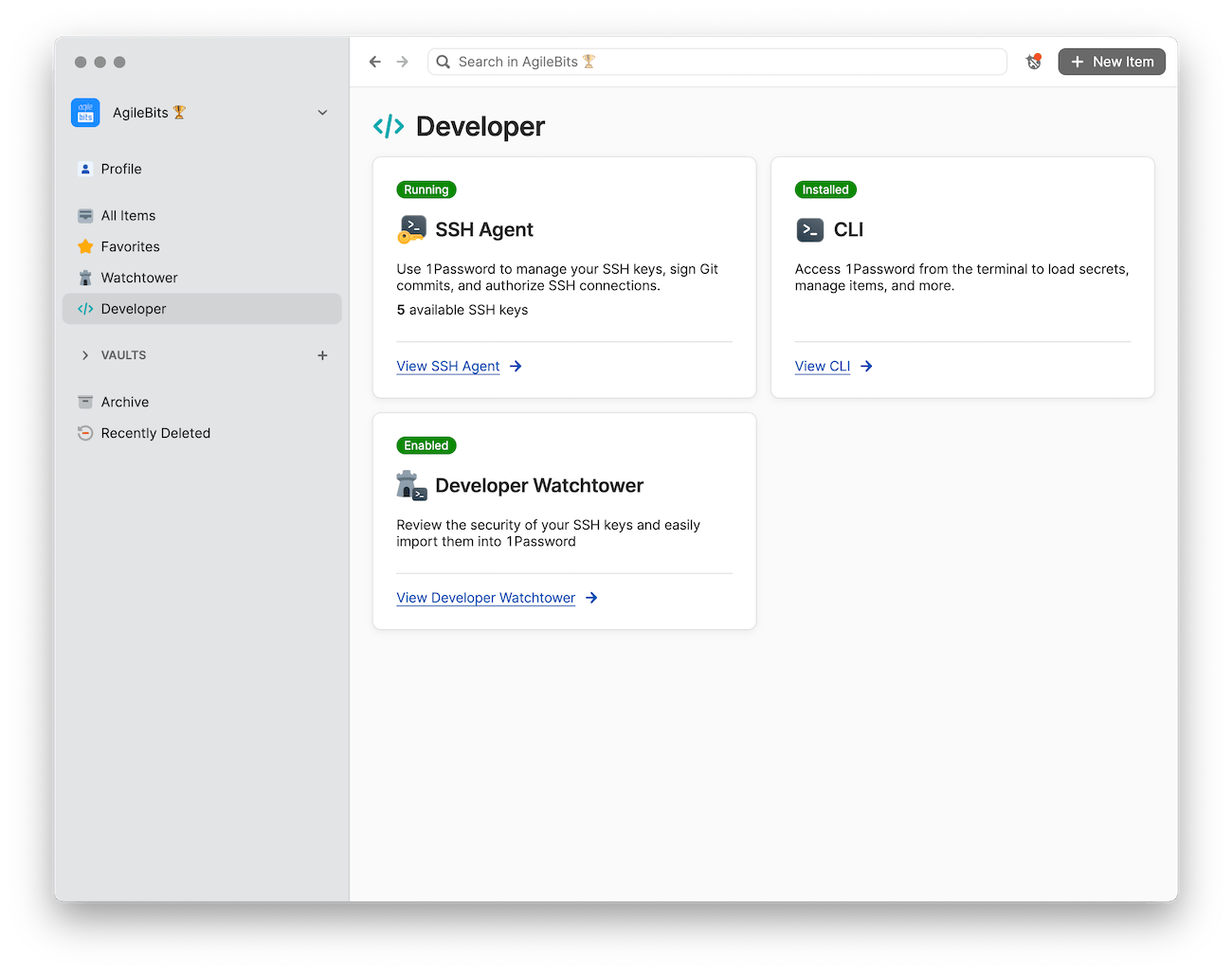Expand the VAULTS section
Image resolution: width=1232 pixels, height=973 pixels.
coord(85,355)
